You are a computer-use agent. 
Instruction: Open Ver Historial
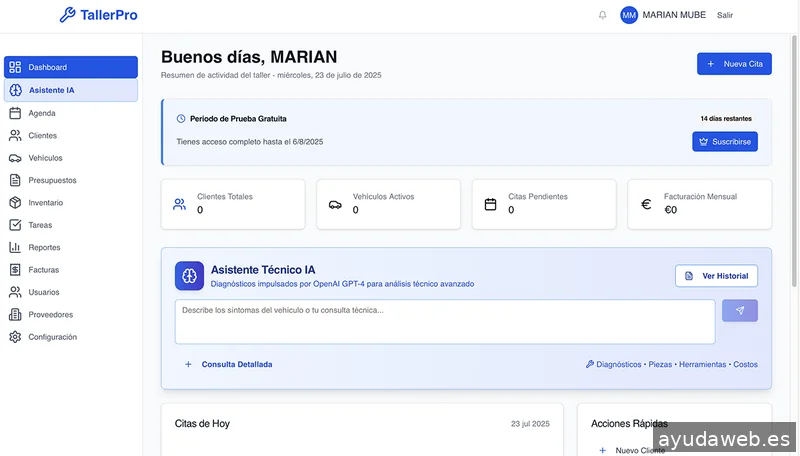(x=716, y=276)
